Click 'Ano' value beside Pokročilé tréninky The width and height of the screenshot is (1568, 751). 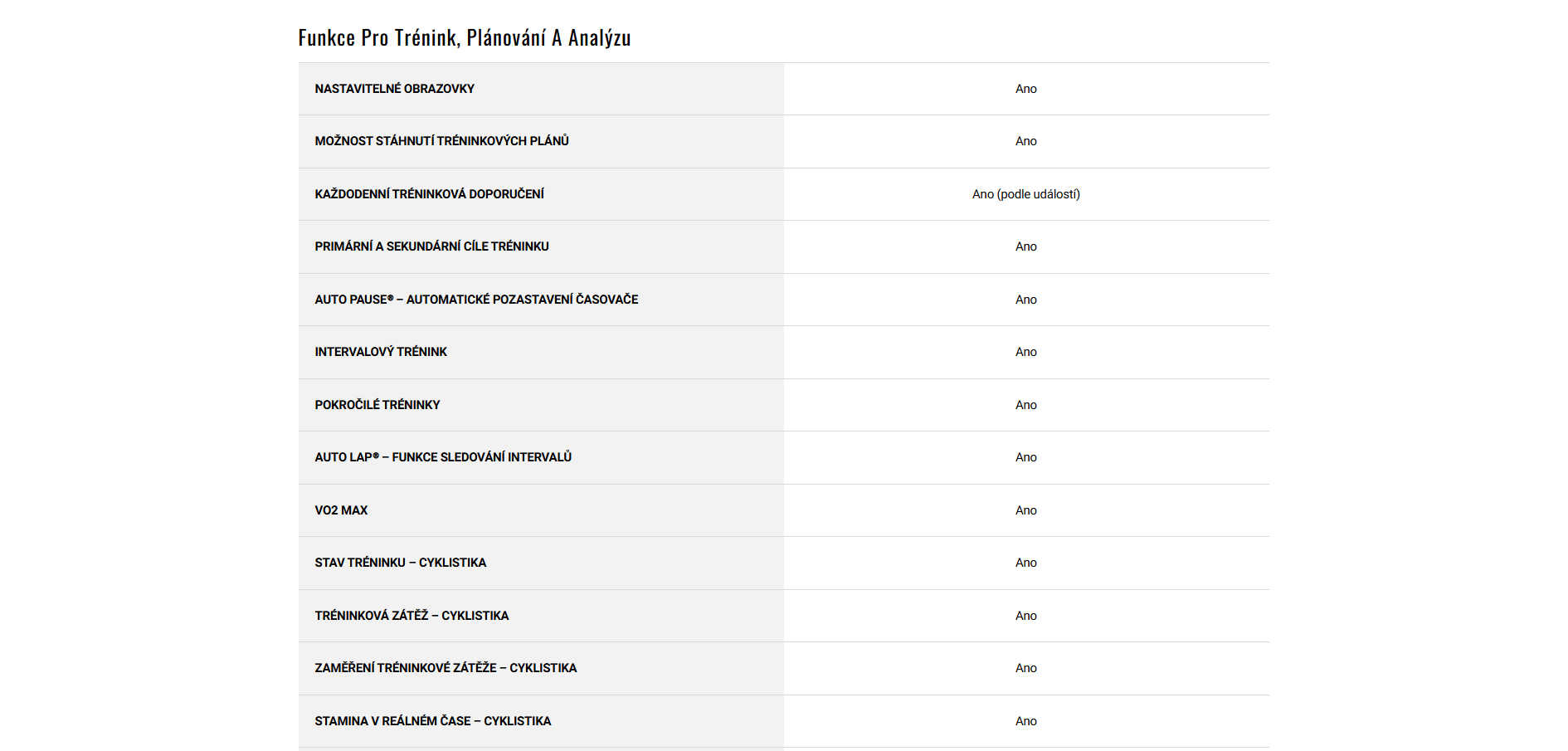click(x=1025, y=405)
